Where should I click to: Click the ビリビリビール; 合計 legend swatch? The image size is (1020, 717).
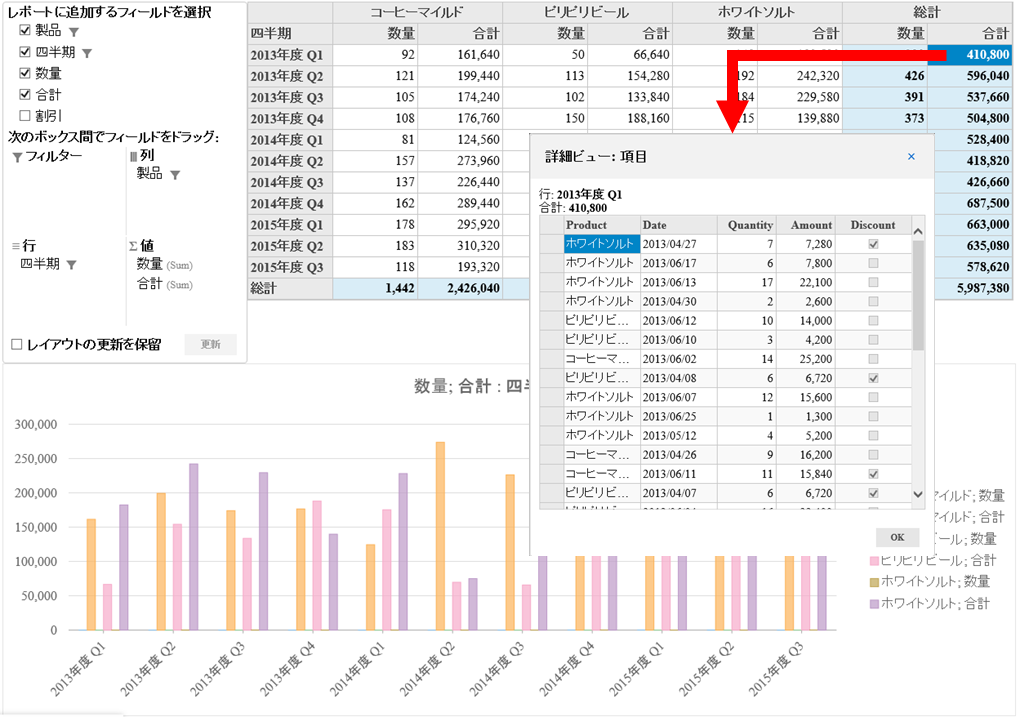tap(874, 561)
